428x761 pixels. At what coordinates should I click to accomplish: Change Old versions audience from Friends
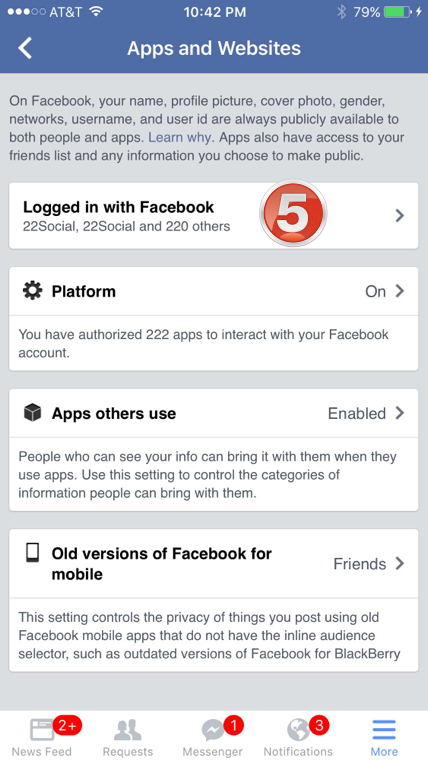pyautogui.click(x=369, y=564)
